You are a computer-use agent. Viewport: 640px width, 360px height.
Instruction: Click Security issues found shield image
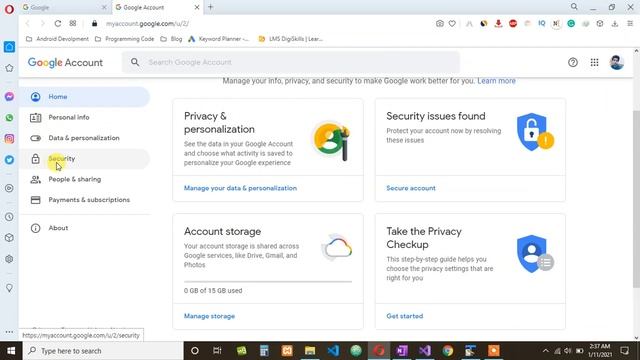[535, 132]
